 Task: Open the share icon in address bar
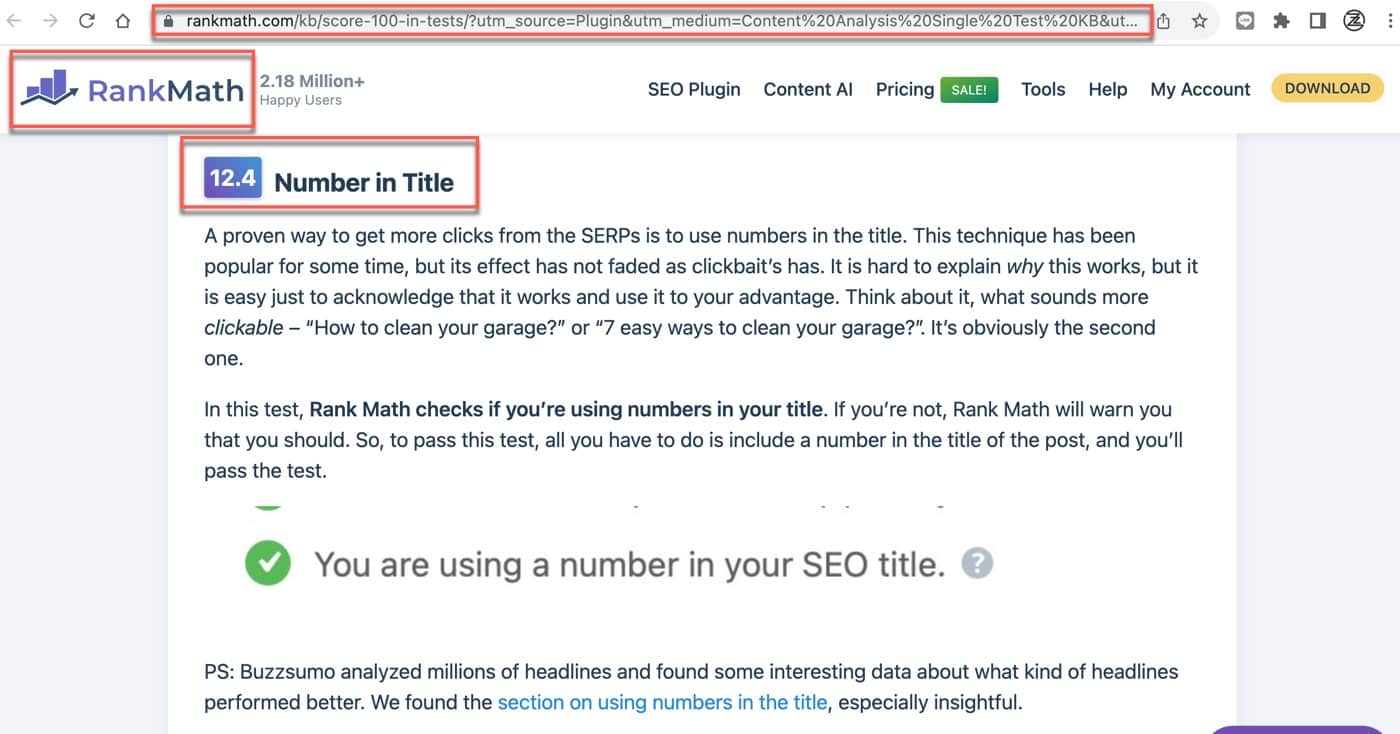[1164, 20]
